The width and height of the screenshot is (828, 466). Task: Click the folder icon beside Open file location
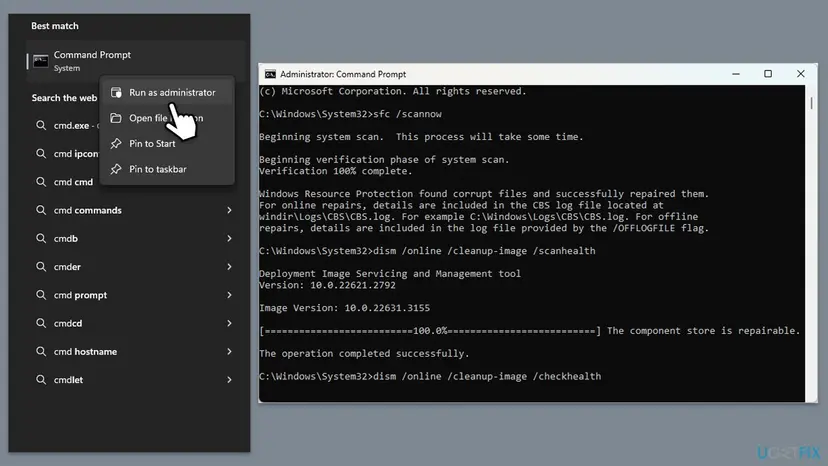(x=116, y=118)
